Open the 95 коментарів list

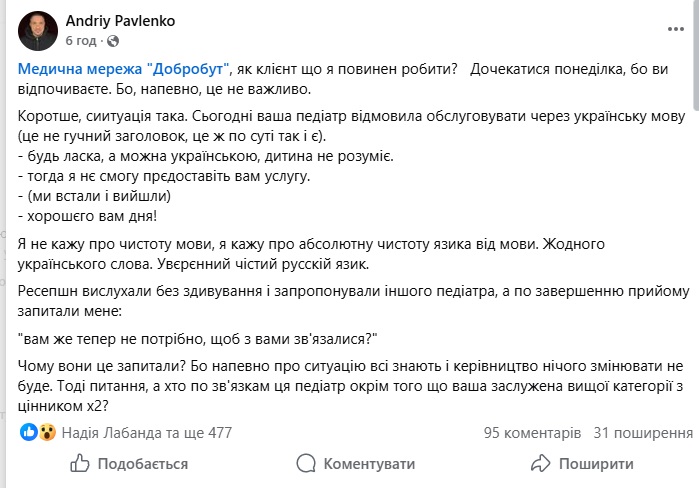point(531,433)
